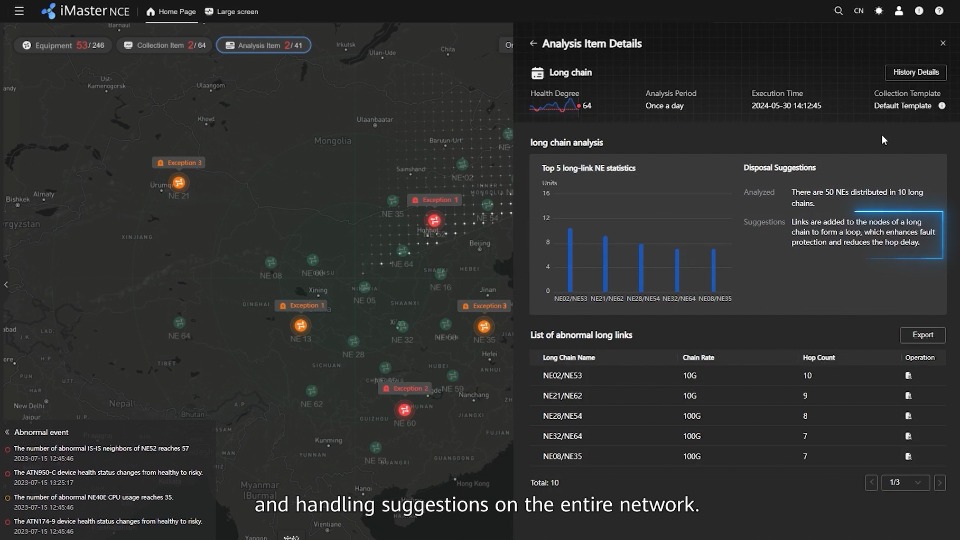Click the NE 21 orange node
Image resolution: width=960 pixels, height=540 pixels.
point(178,183)
